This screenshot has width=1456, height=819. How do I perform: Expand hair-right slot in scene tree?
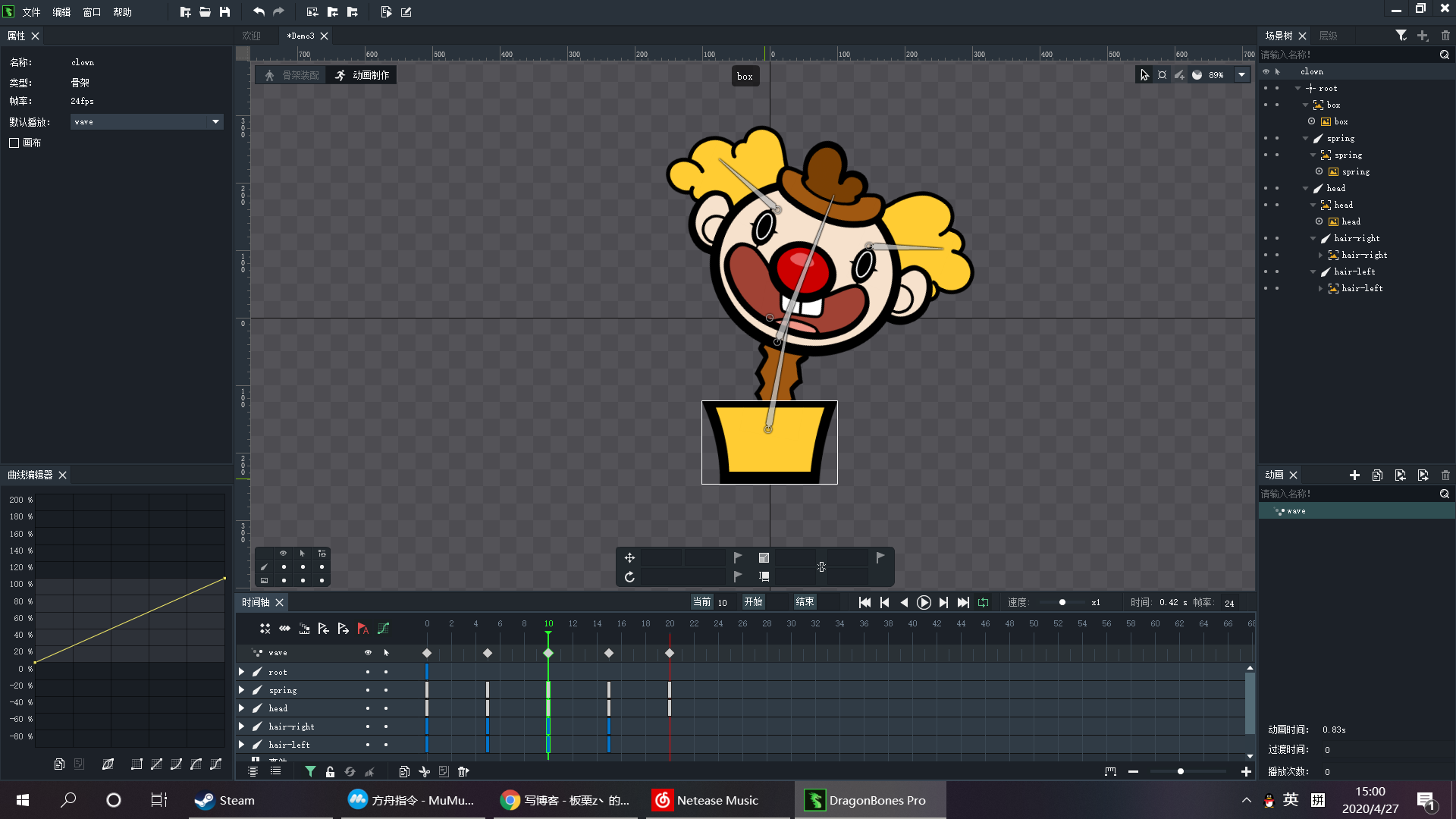click(1320, 255)
